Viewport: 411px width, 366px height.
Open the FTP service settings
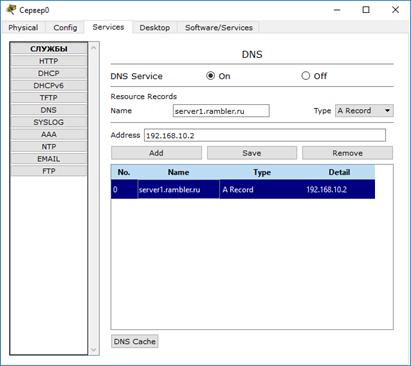pyautogui.click(x=49, y=171)
